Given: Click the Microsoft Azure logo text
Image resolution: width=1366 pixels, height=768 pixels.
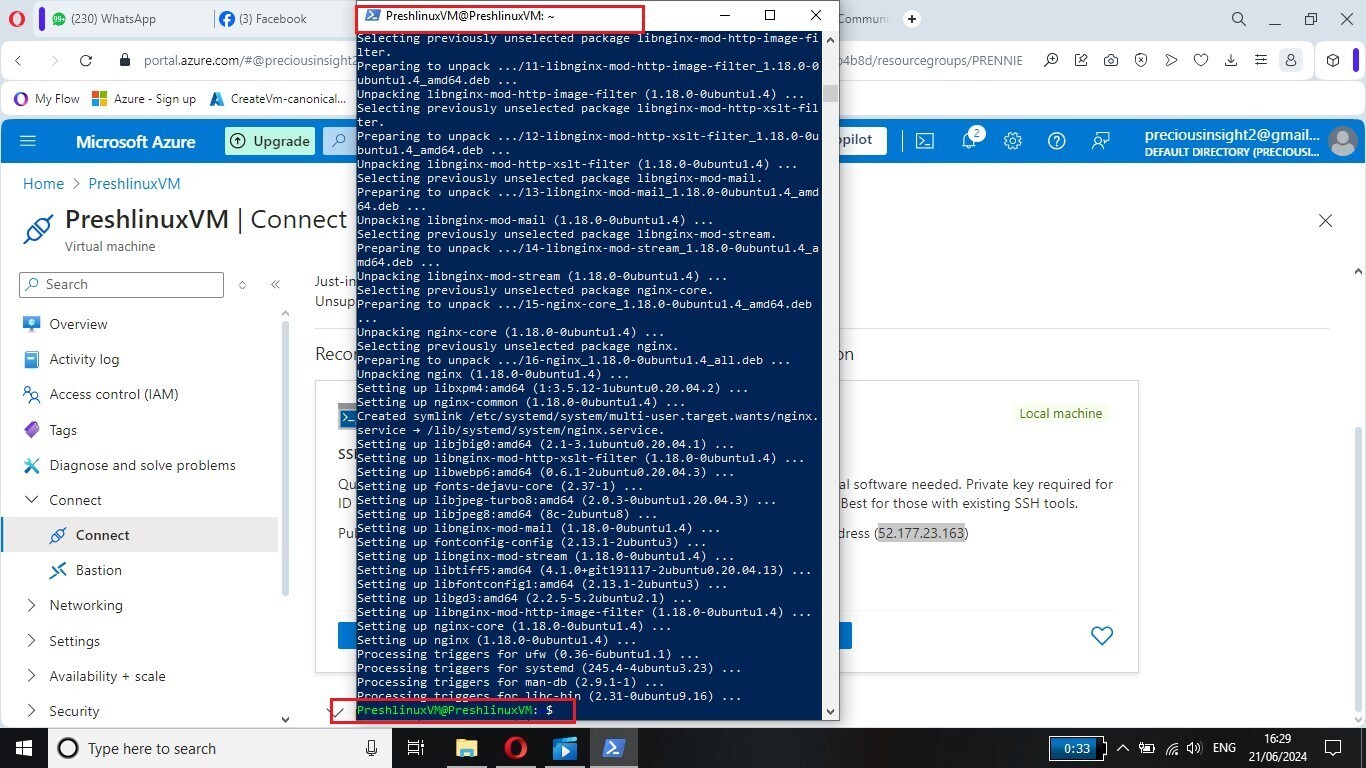Looking at the screenshot, I should (136, 141).
